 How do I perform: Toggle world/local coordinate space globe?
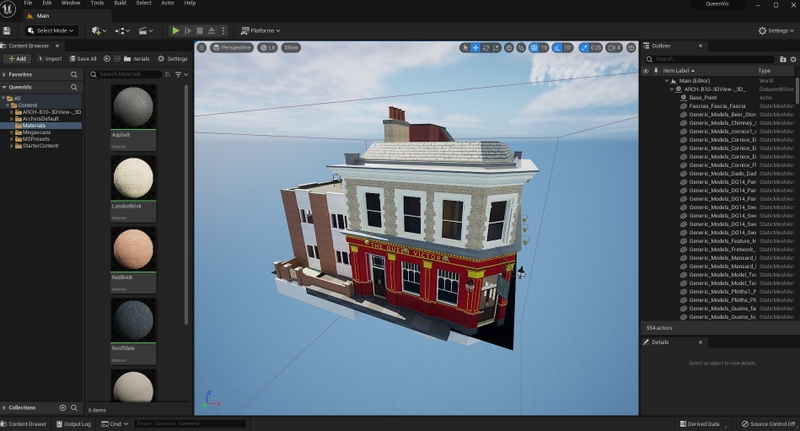509,47
